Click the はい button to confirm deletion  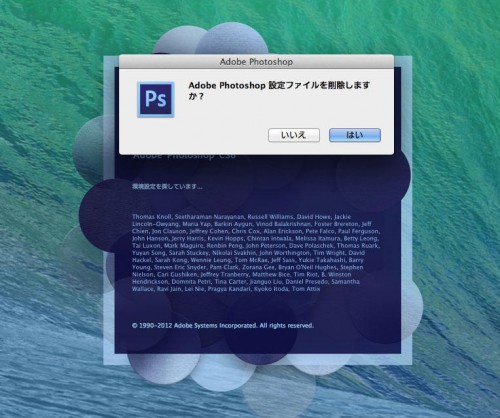(355, 135)
